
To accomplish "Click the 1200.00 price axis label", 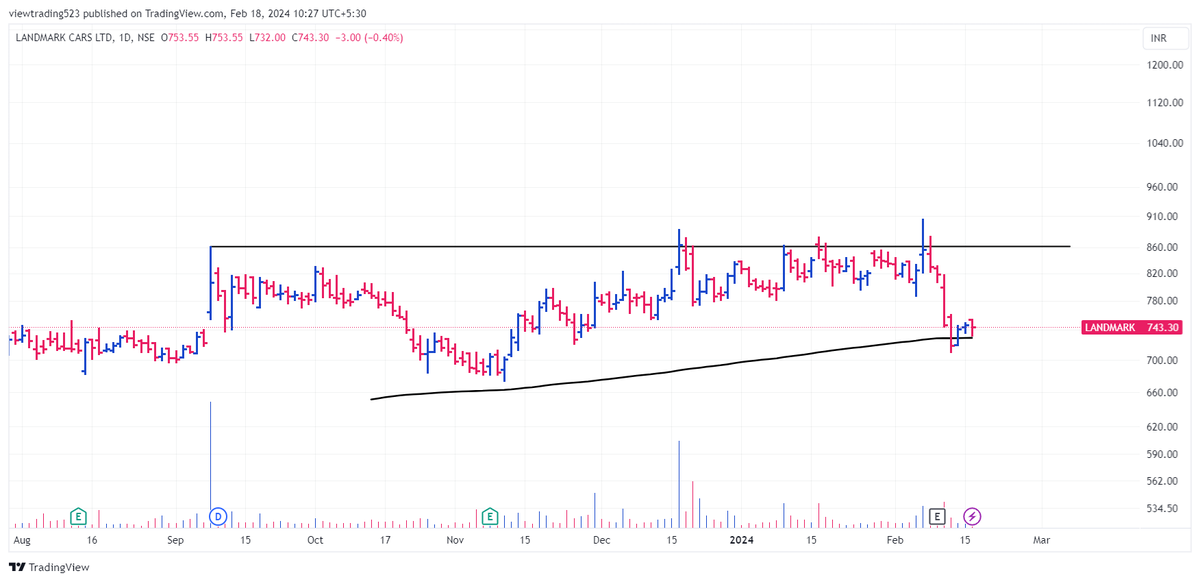I will coord(1166,65).
